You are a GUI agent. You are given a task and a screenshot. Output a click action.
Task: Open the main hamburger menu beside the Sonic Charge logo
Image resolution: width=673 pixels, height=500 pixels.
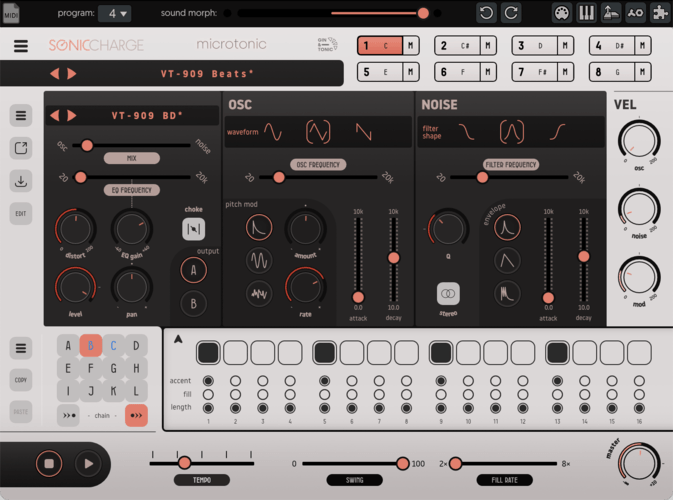tap(21, 45)
